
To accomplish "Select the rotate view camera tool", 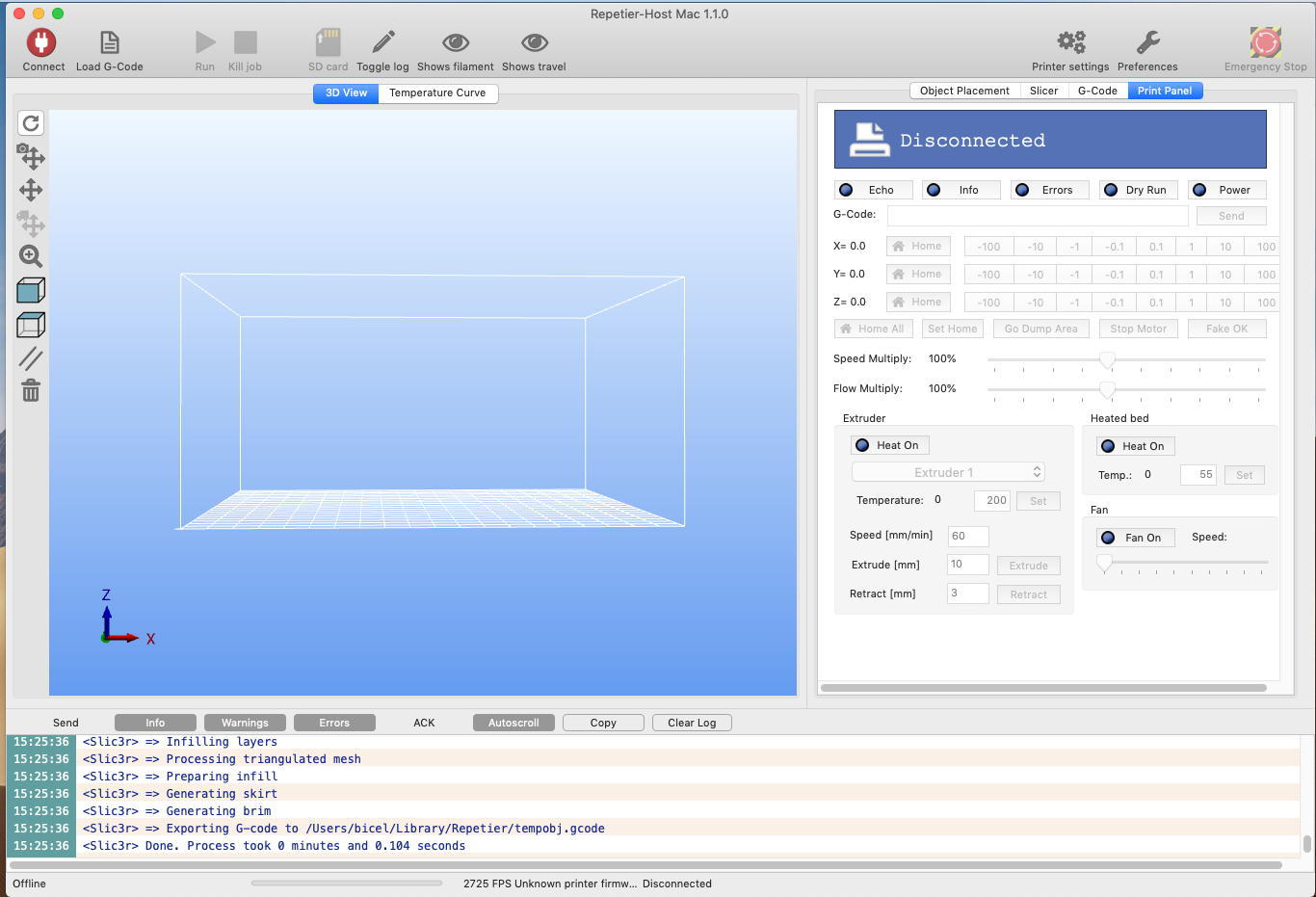I will (31, 156).
